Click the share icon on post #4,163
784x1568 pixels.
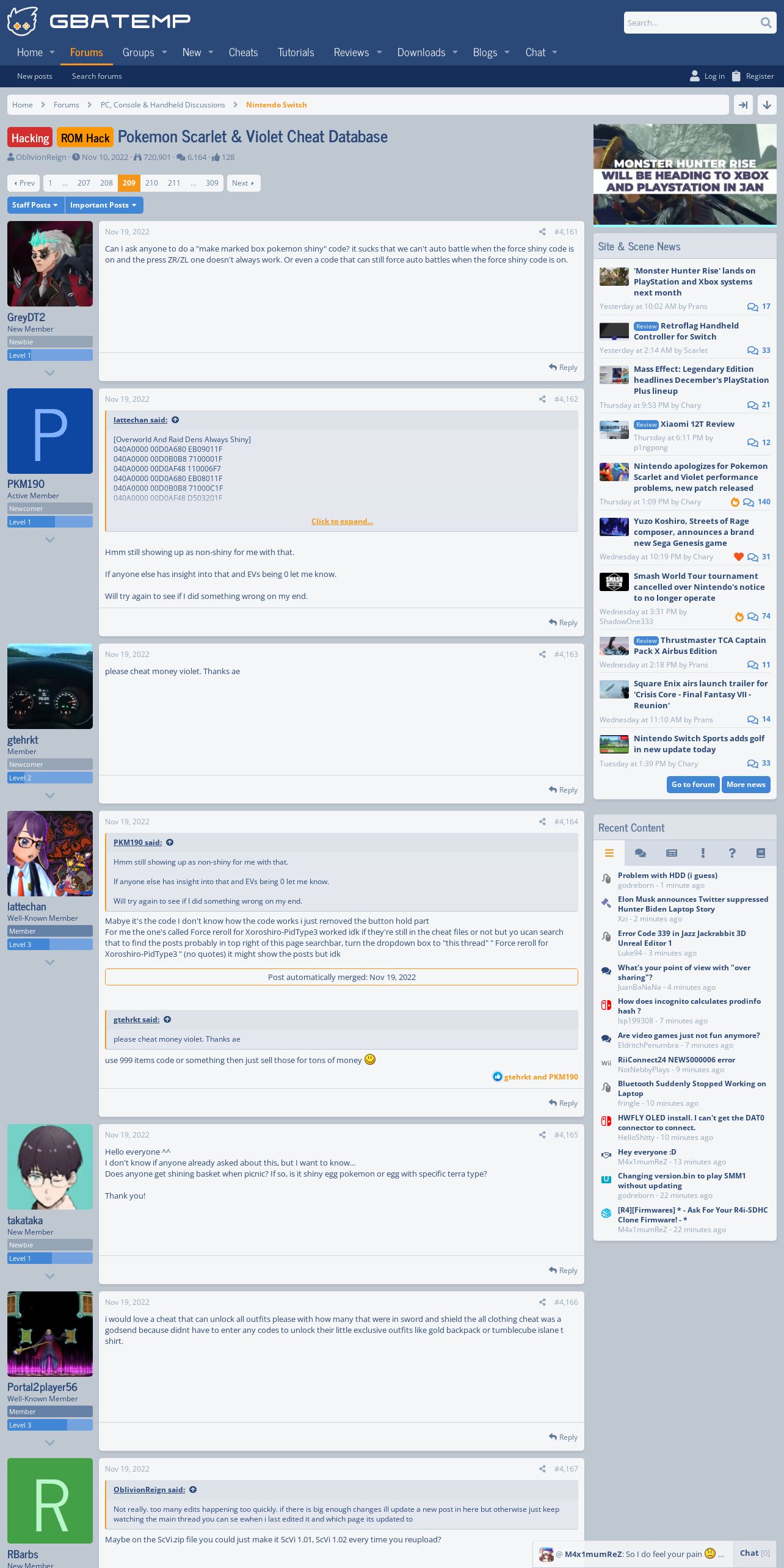[x=542, y=655]
